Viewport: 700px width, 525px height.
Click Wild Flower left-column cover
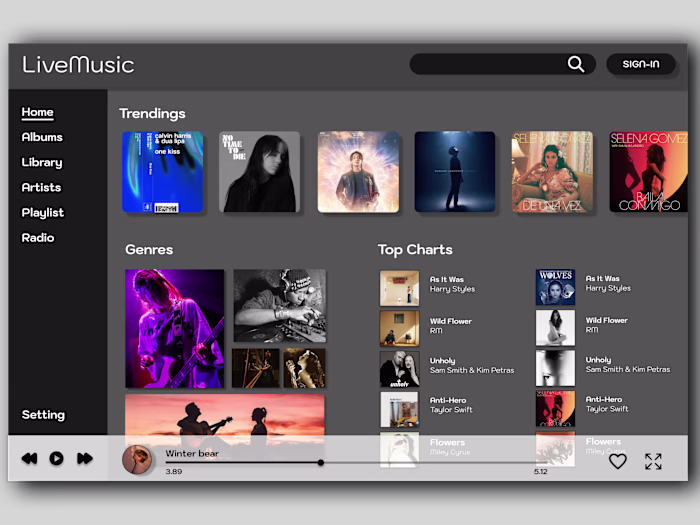(400, 329)
